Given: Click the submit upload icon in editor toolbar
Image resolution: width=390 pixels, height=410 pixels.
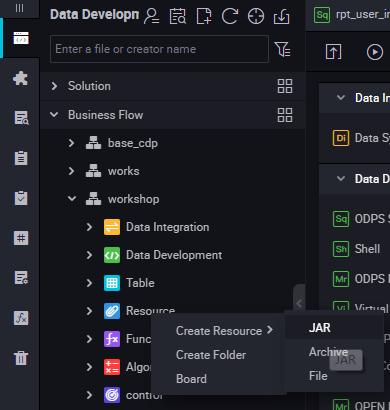Looking at the screenshot, I should (x=333, y=52).
